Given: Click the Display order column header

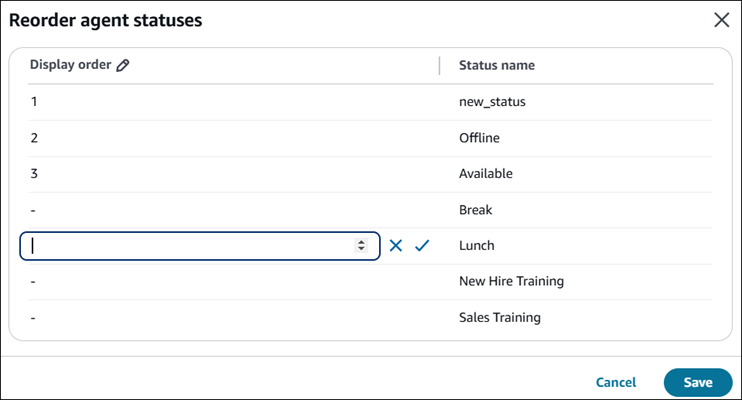Looking at the screenshot, I should pyautogui.click(x=72, y=65).
